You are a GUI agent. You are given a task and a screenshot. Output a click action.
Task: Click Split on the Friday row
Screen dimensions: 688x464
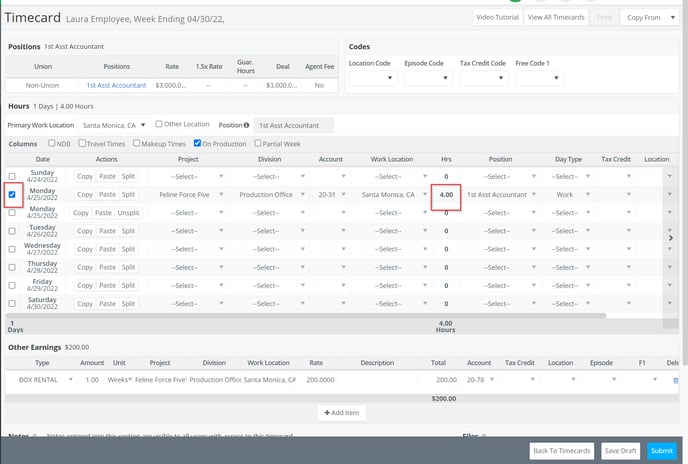(128, 285)
